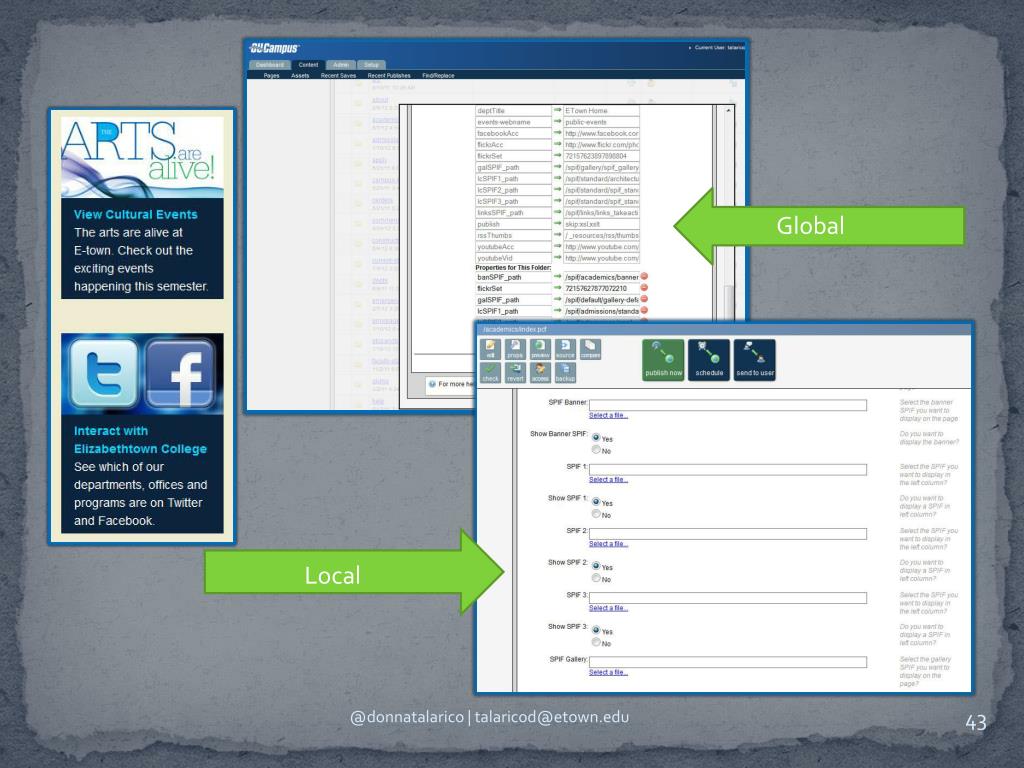Click Select a file under SPIF Banner
The width and height of the screenshot is (1024, 768).
[x=608, y=415]
